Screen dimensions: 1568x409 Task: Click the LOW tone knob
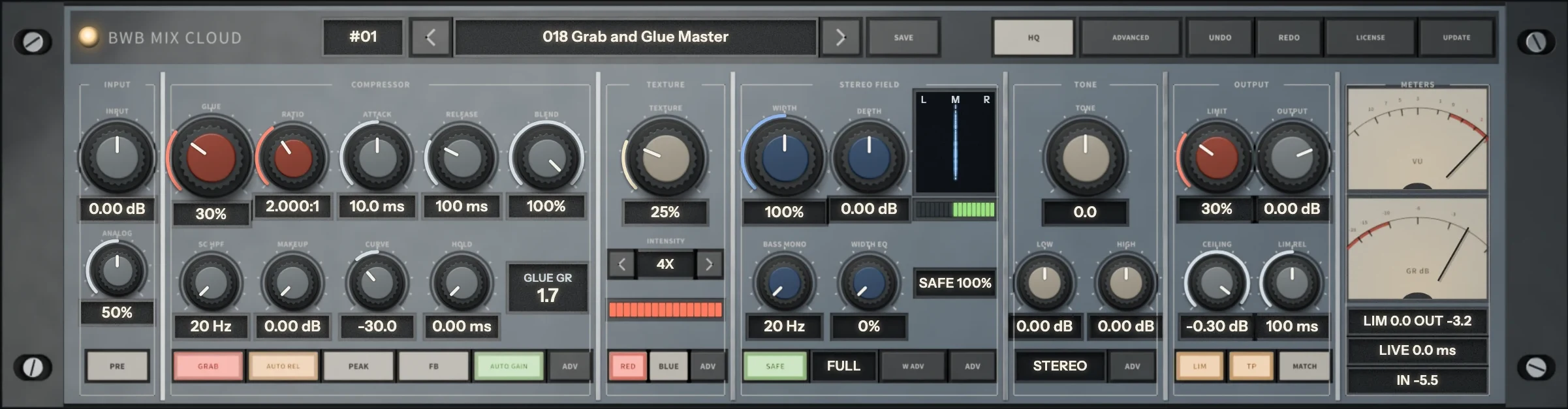click(1044, 284)
